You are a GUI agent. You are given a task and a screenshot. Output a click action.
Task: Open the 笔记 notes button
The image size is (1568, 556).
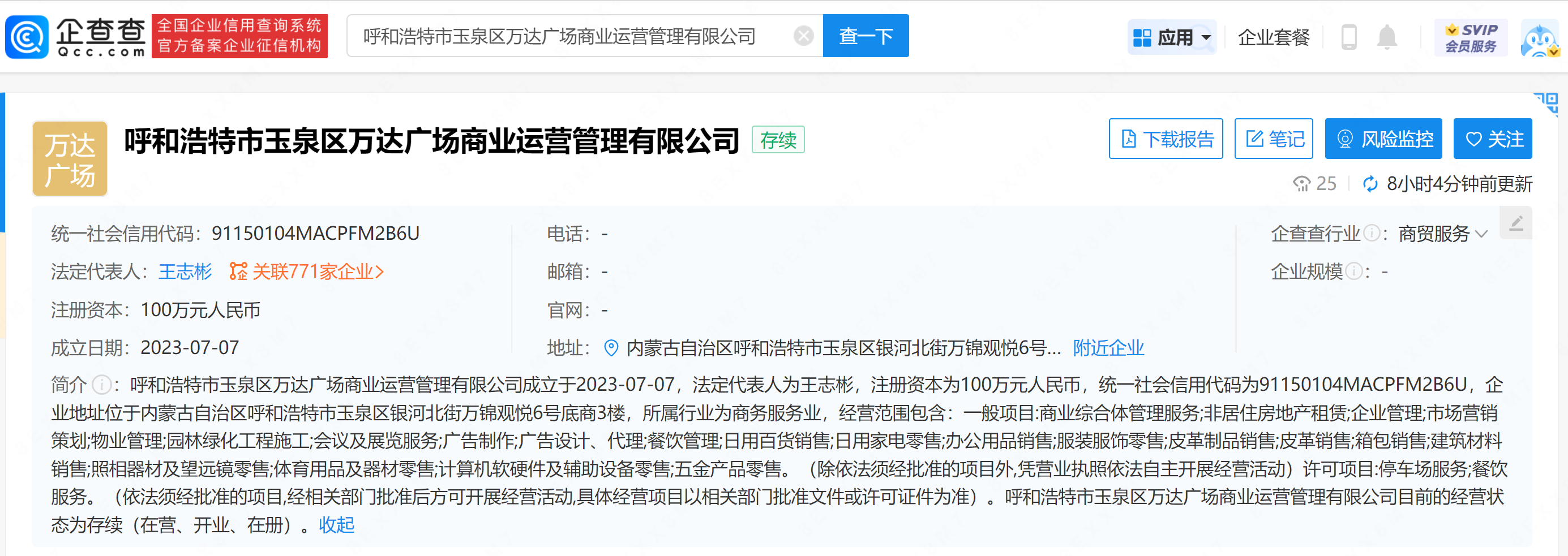1274,139
